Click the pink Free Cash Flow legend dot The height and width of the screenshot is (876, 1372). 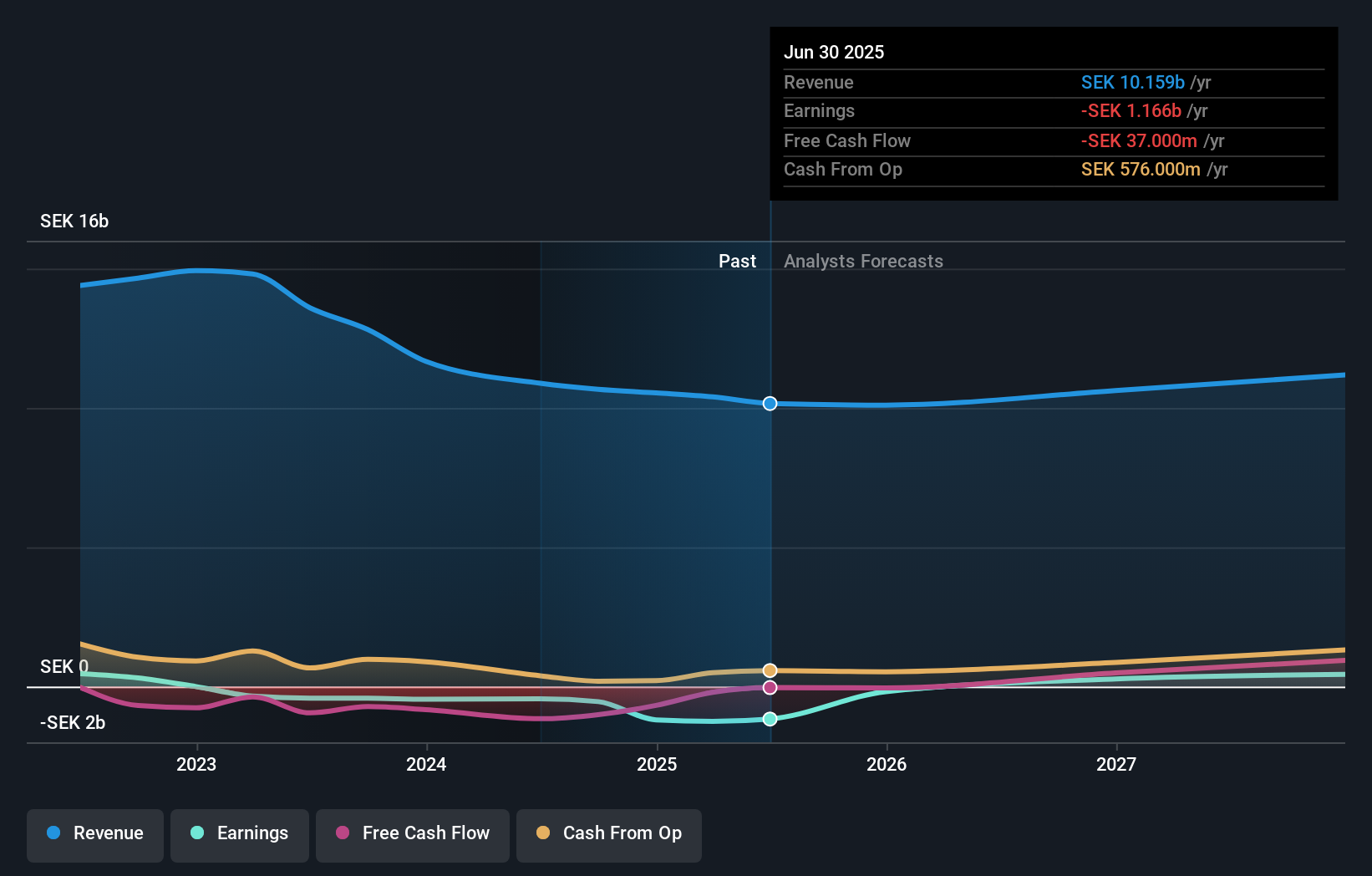coord(343,833)
